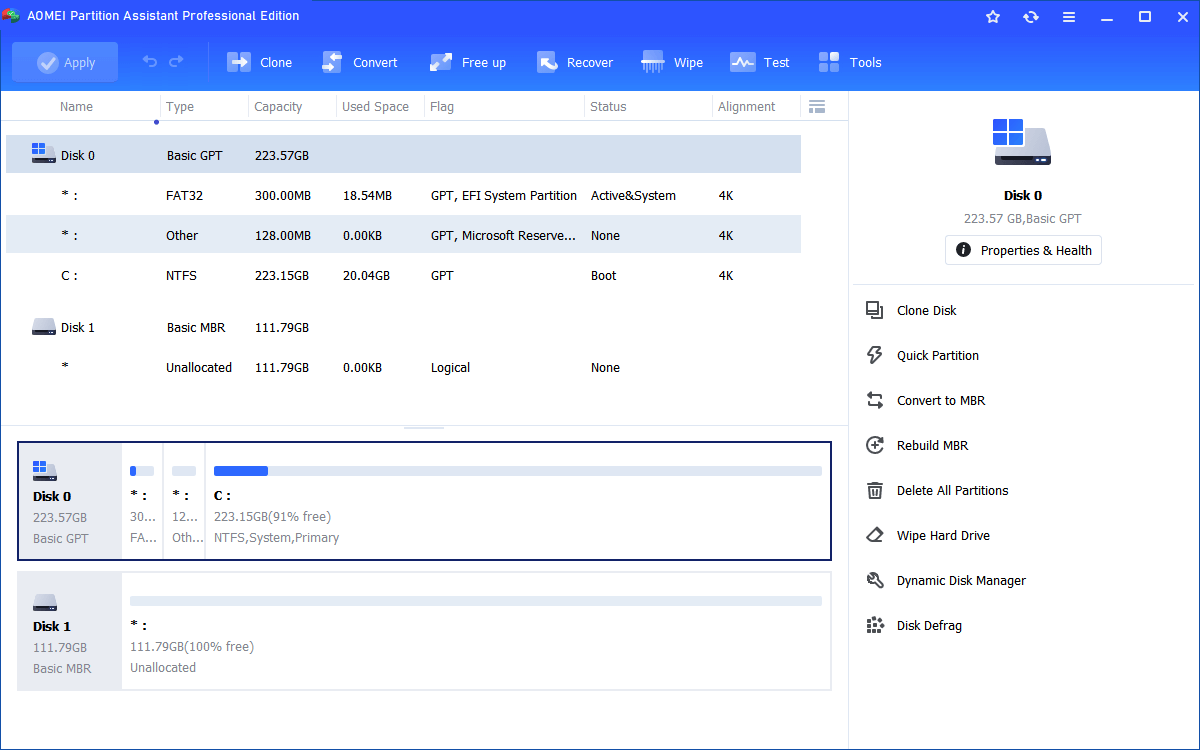Click Convert to MBR option
1200x750 pixels.
(x=940, y=401)
